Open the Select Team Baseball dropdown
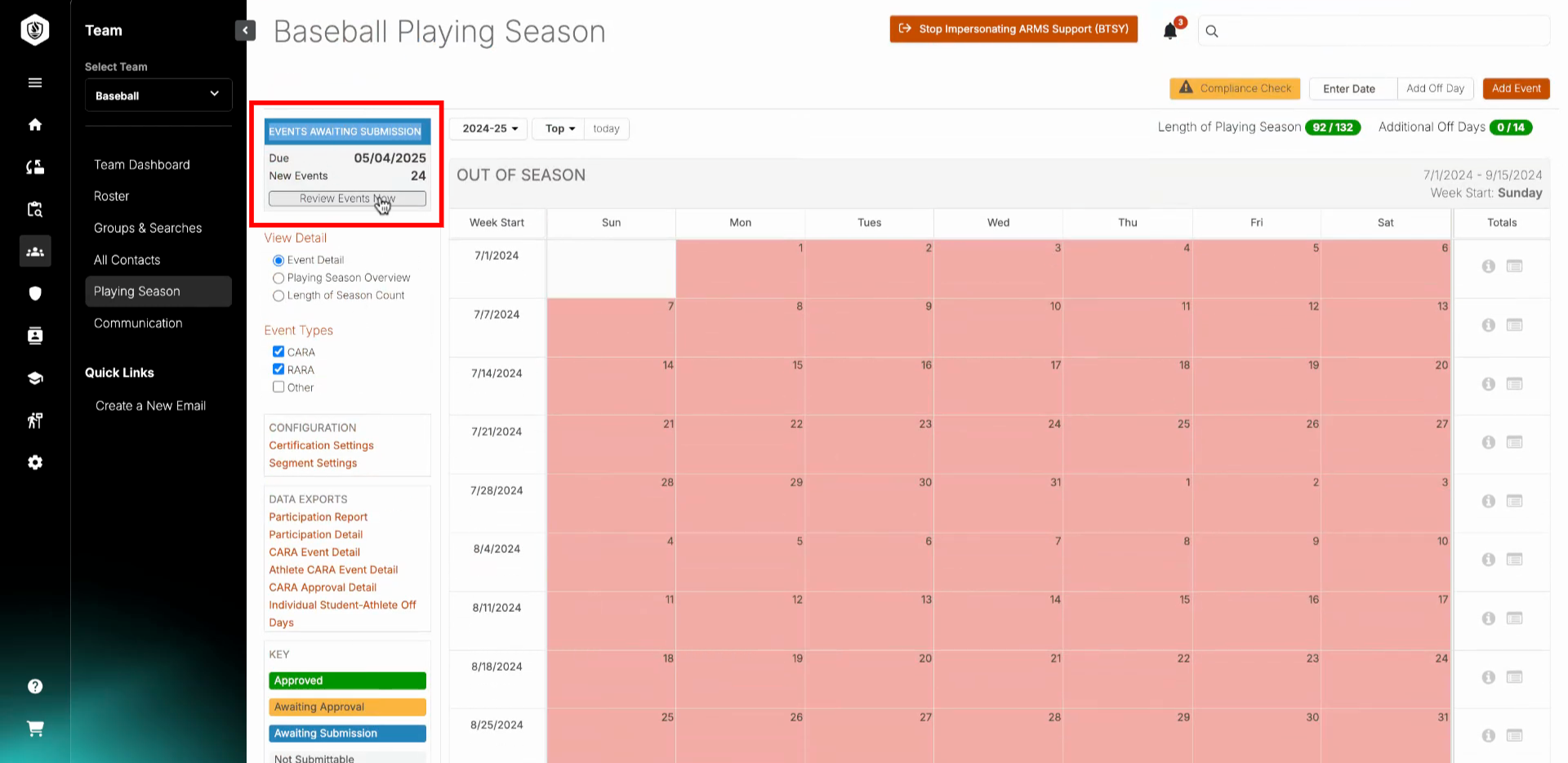This screenshot has height=763, width=1568. [x=158, y=96]
